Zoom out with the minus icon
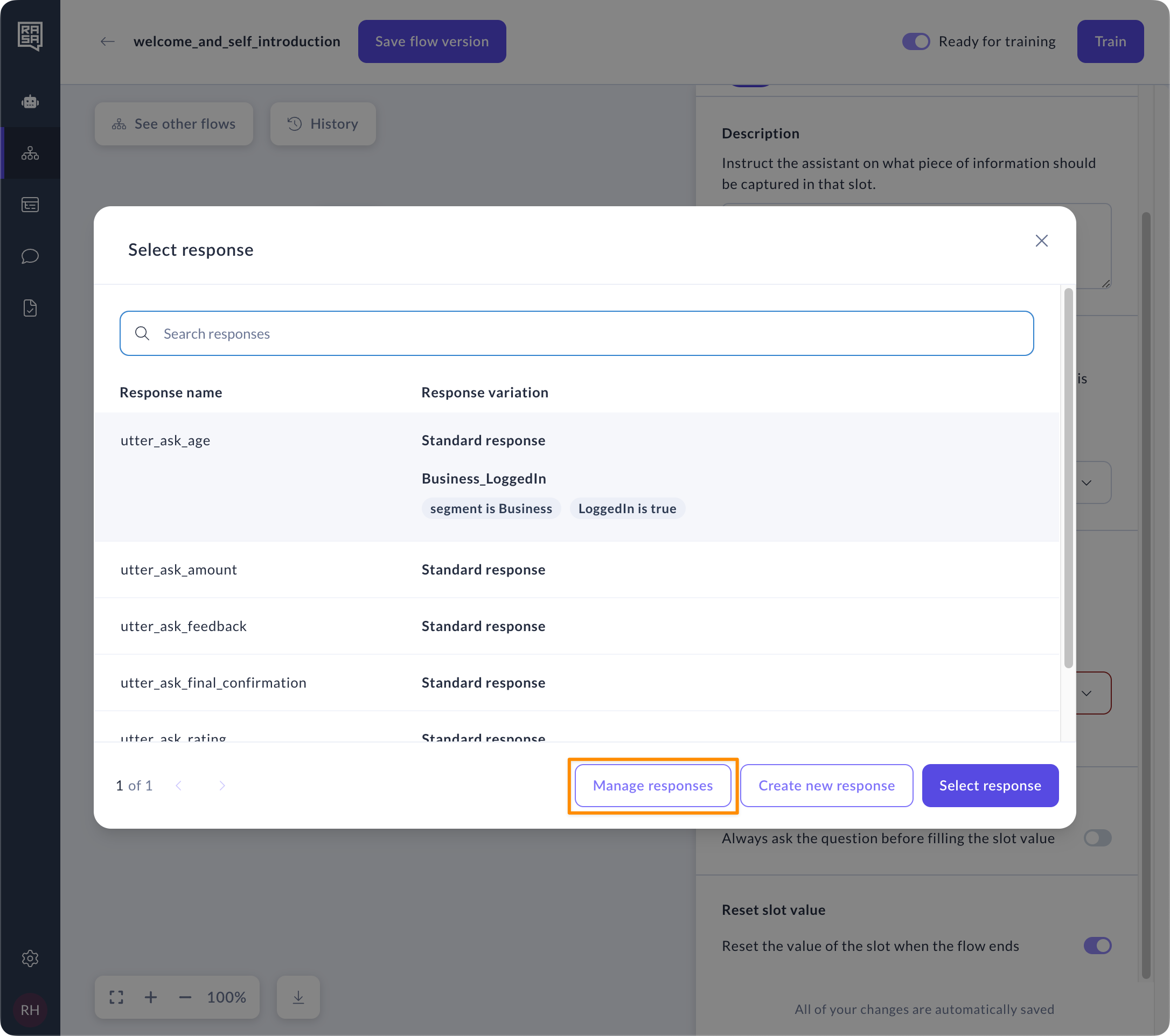 pos(185,997)
